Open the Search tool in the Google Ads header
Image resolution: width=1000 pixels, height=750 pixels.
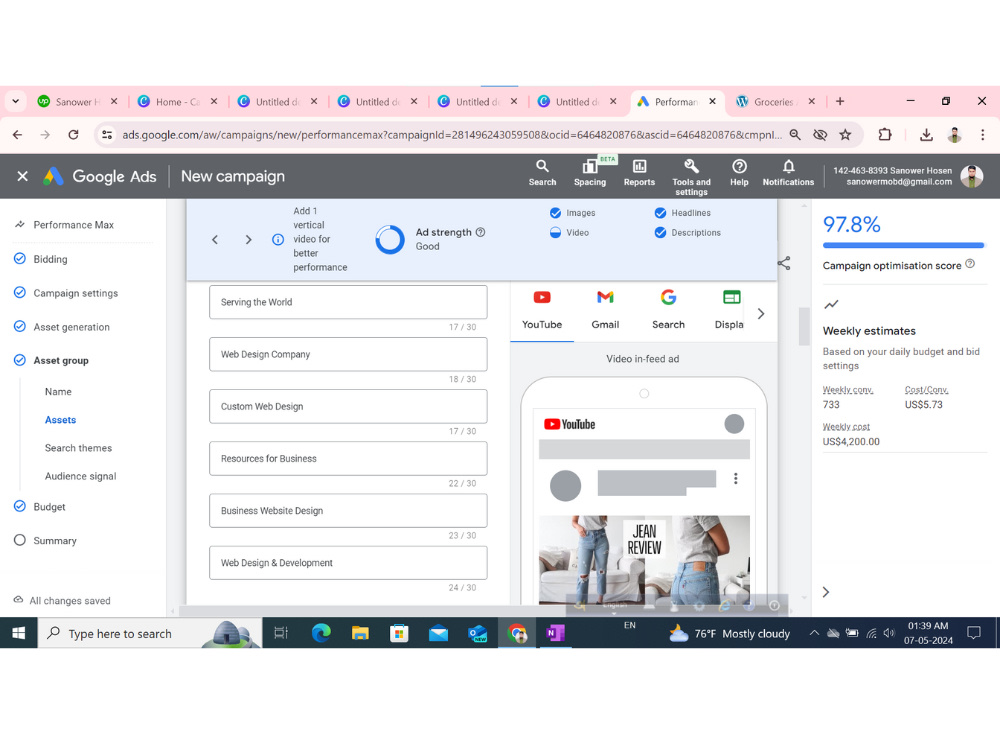(542, 173)
